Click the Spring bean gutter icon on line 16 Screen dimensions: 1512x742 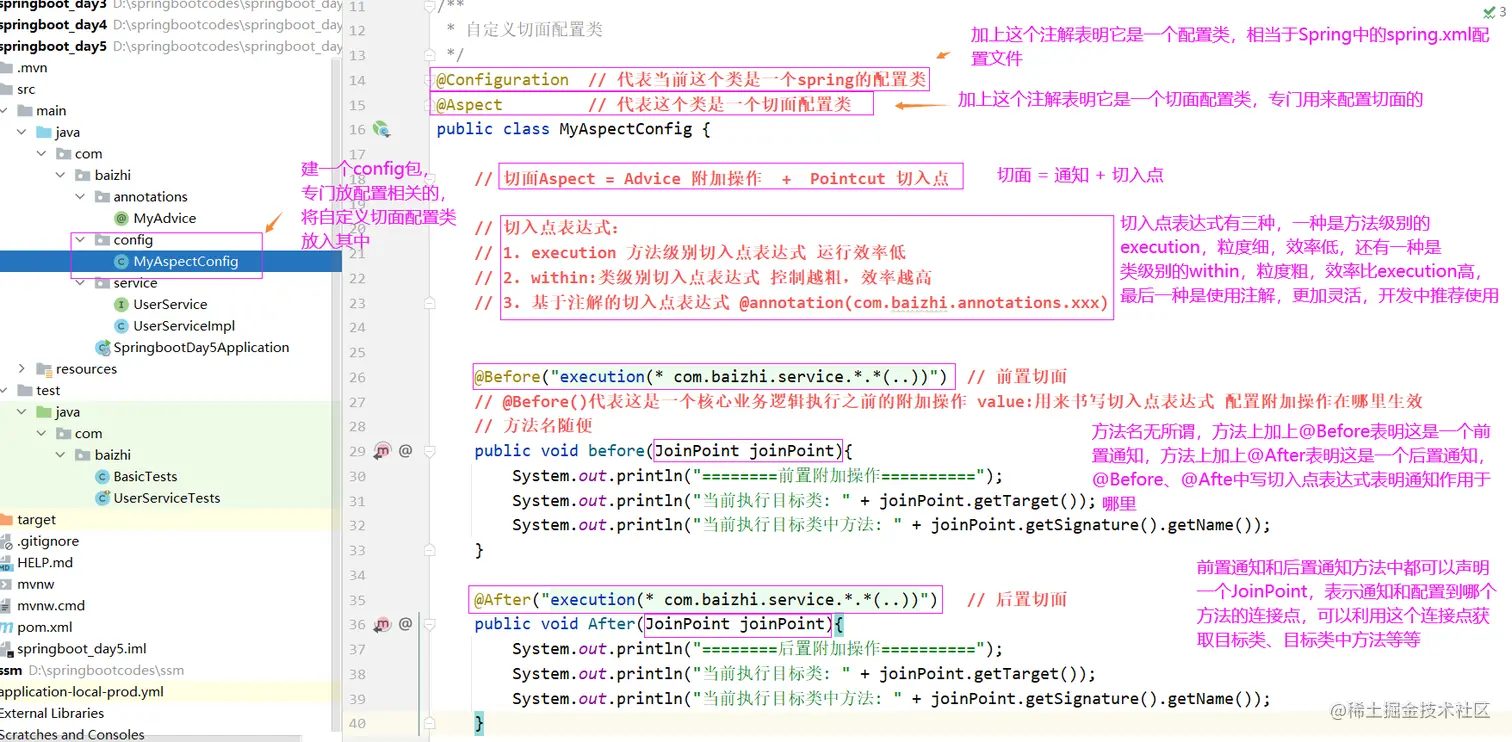(x=381, y=129)
